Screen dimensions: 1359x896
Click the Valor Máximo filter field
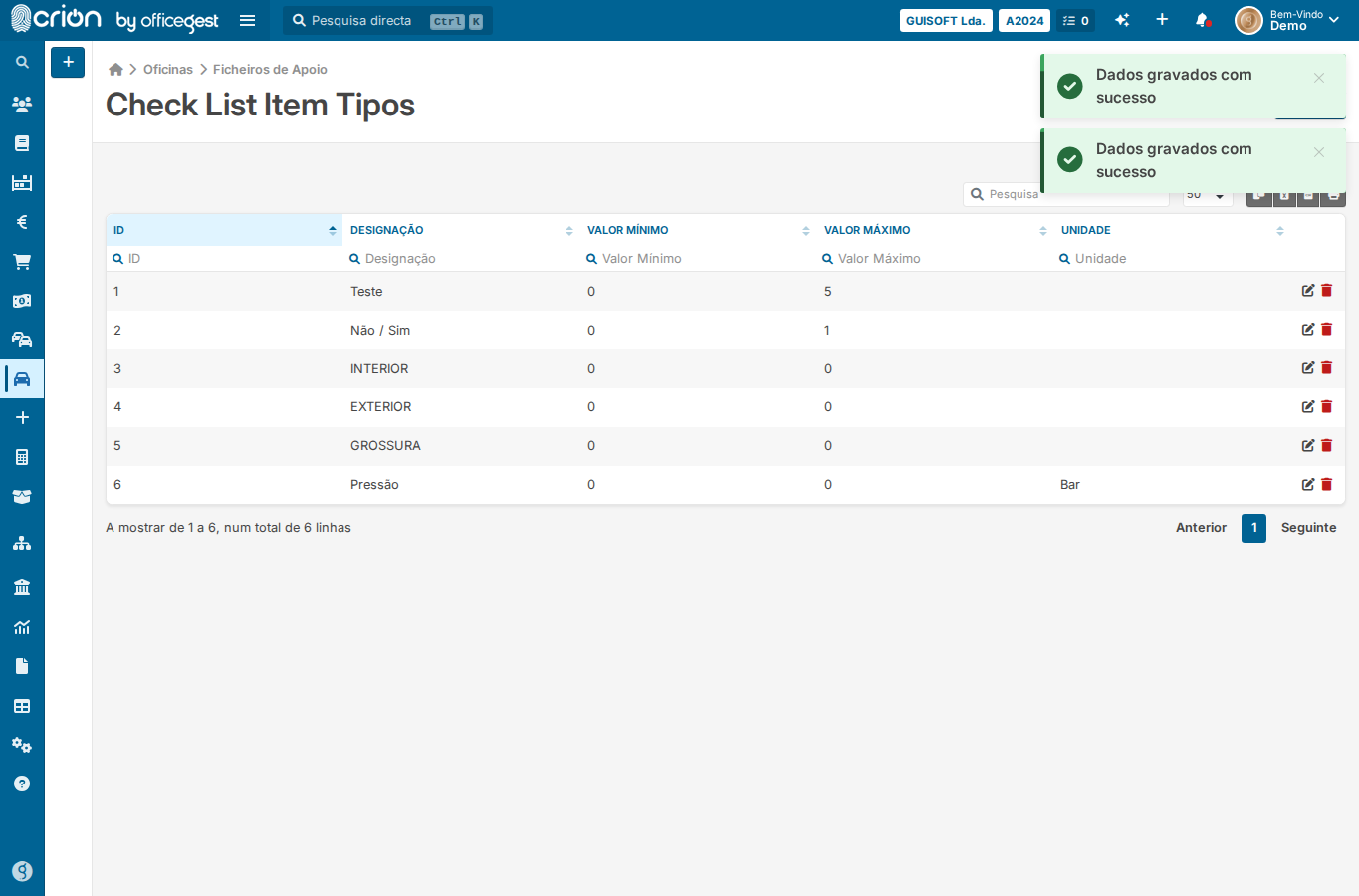tap(935, 258)
